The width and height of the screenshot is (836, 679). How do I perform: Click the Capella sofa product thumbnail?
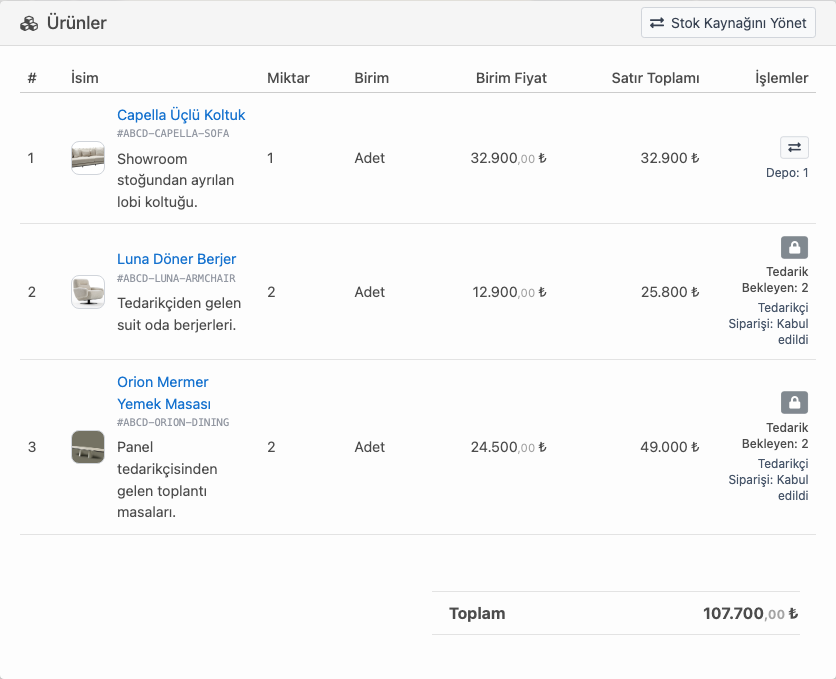click(88, 158)
